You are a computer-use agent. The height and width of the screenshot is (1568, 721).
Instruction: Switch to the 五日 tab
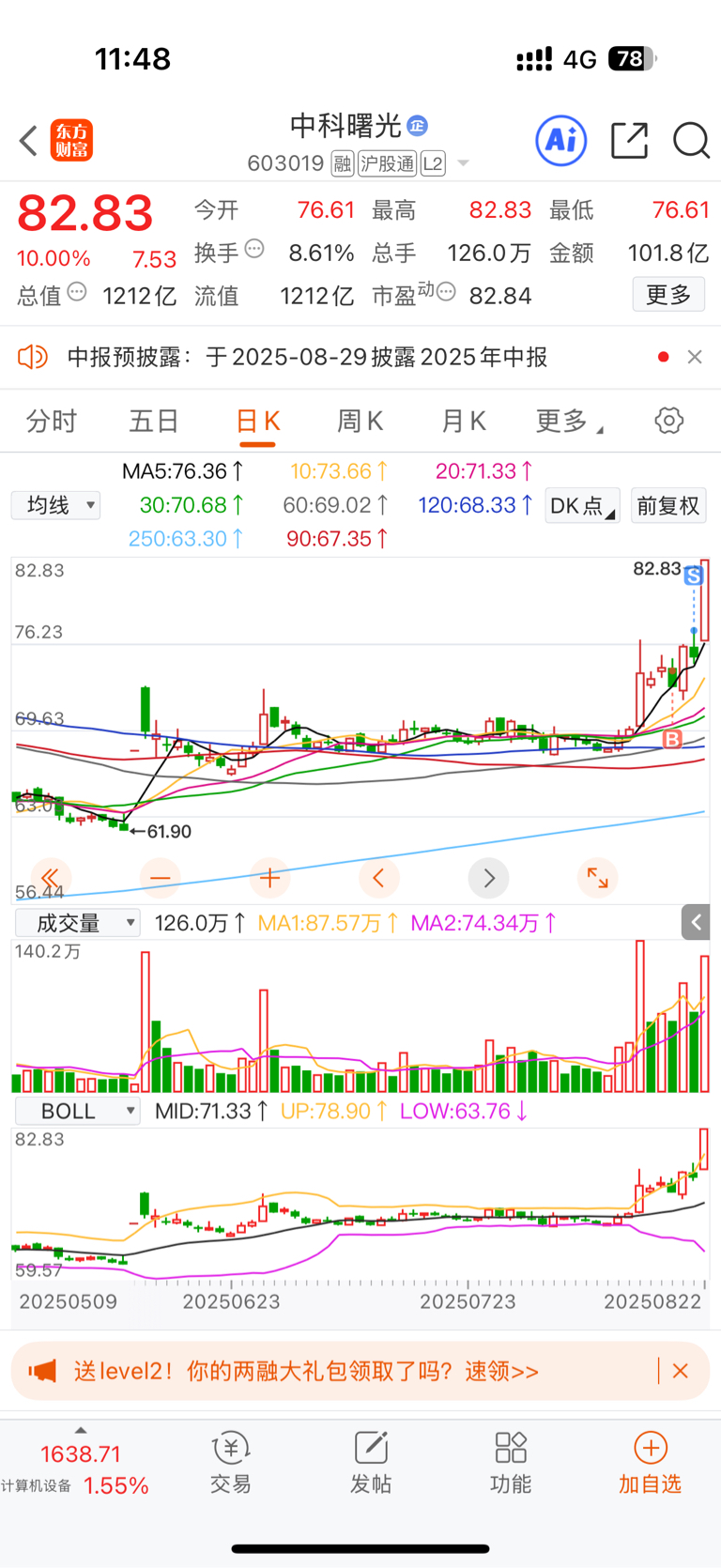pyautogui.click(x=154, y=421)
